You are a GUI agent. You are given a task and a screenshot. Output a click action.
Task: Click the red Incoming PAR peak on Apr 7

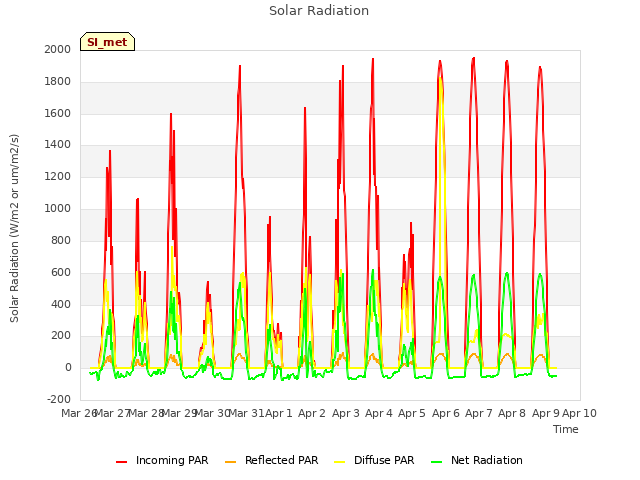(473, 58)
